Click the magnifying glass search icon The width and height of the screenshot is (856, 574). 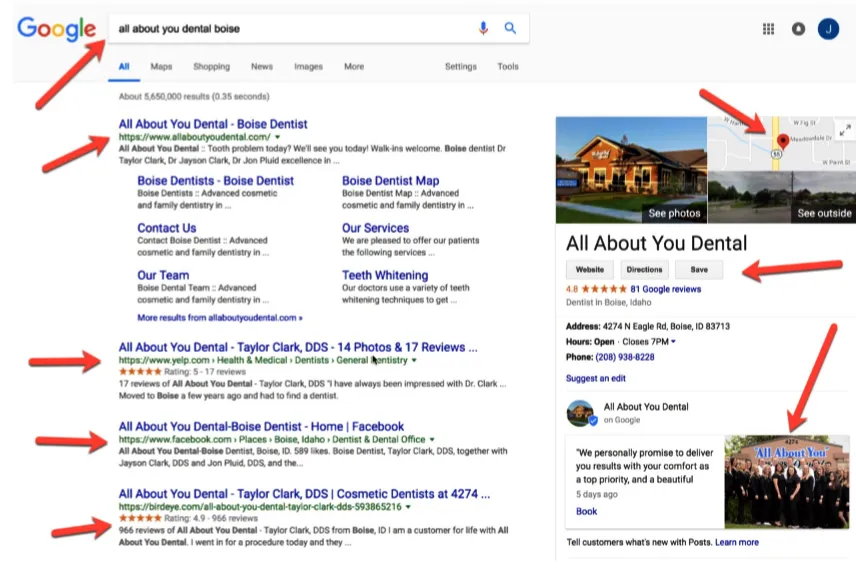point(510,28)
